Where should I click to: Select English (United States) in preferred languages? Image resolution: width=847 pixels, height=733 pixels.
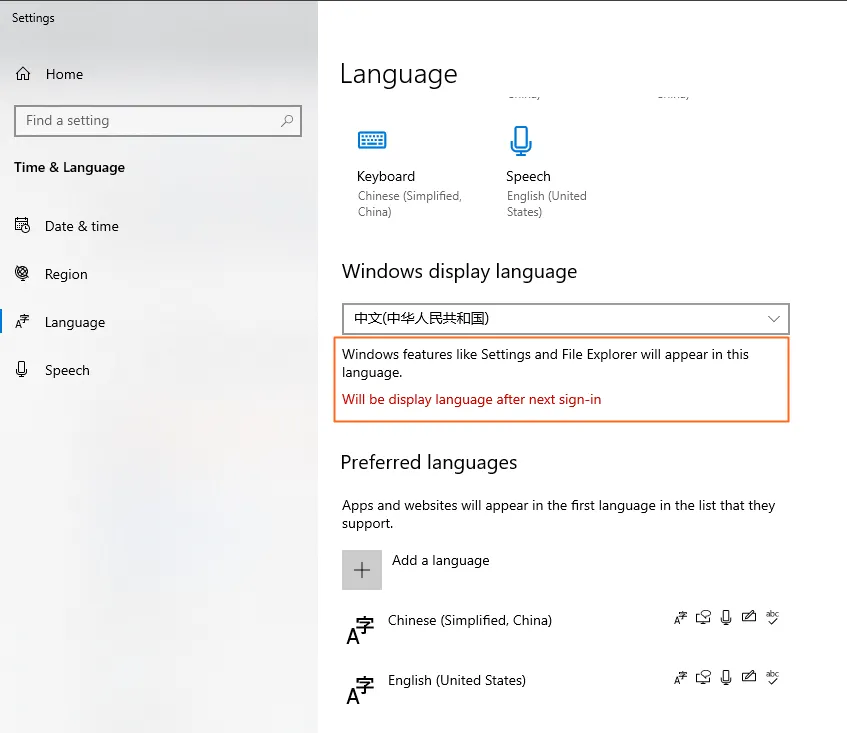456,680
